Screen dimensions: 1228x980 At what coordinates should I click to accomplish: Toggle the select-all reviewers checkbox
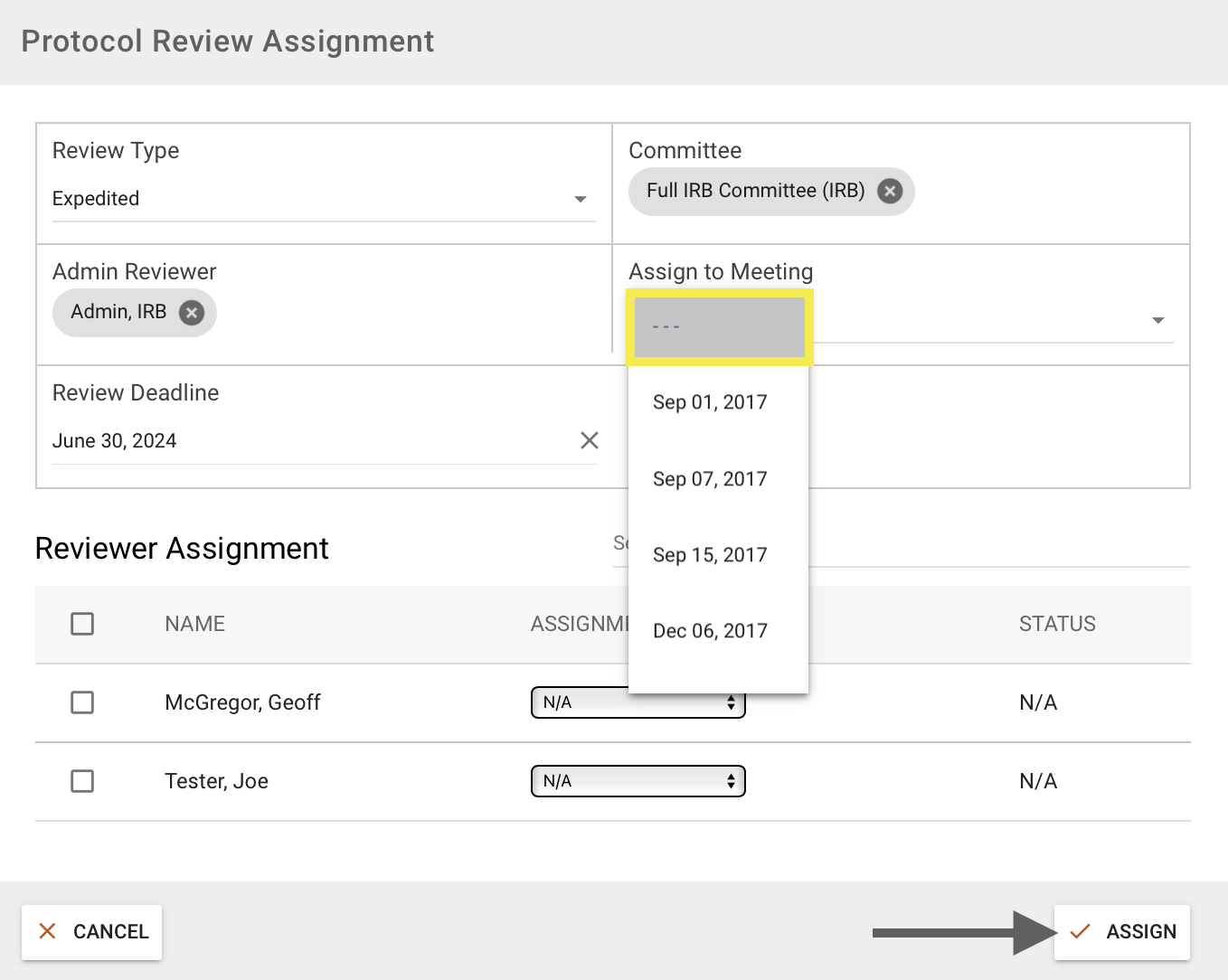click(x=82, y=624)
